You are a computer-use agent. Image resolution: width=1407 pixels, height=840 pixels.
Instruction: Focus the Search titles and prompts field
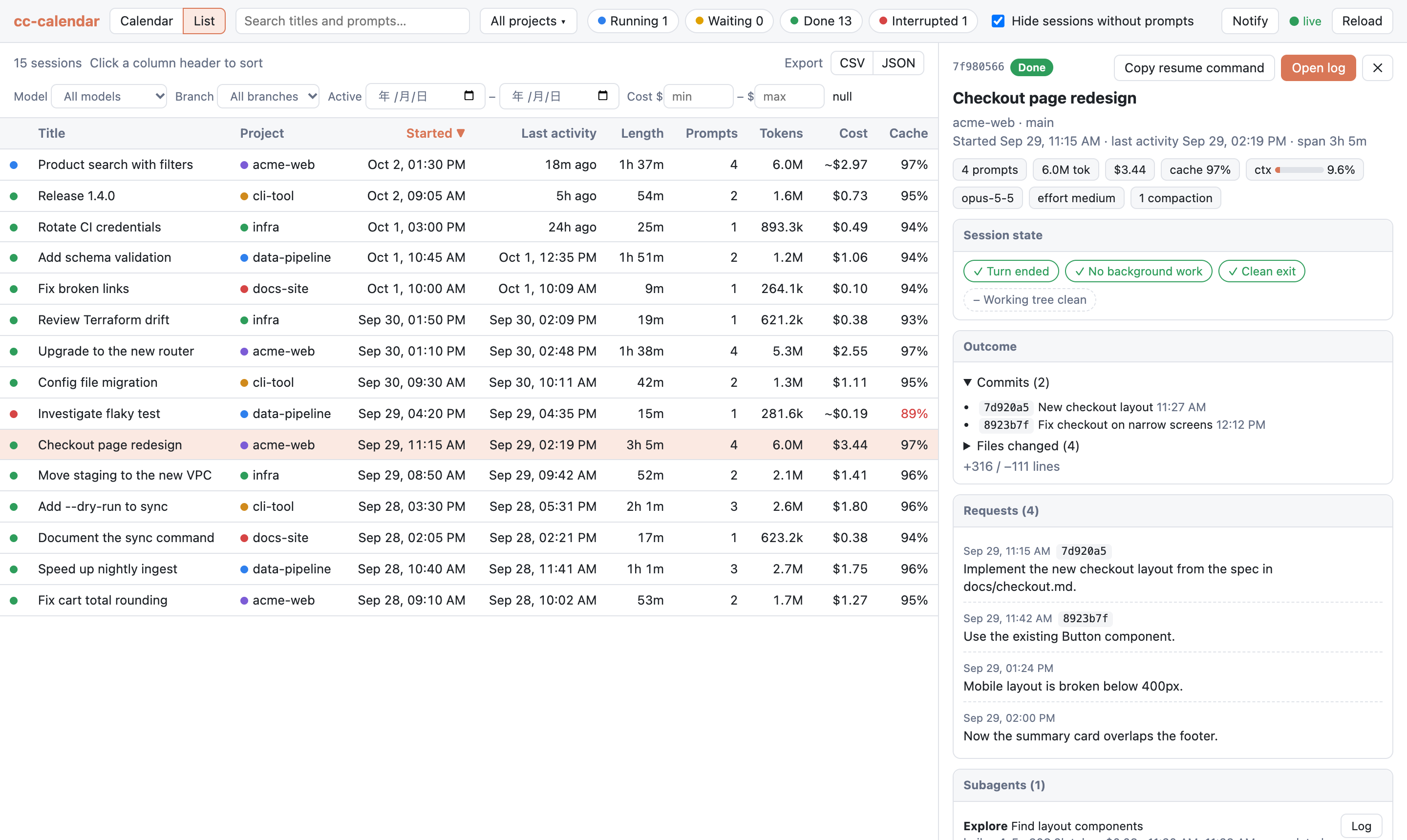click(x=352, y=21)
